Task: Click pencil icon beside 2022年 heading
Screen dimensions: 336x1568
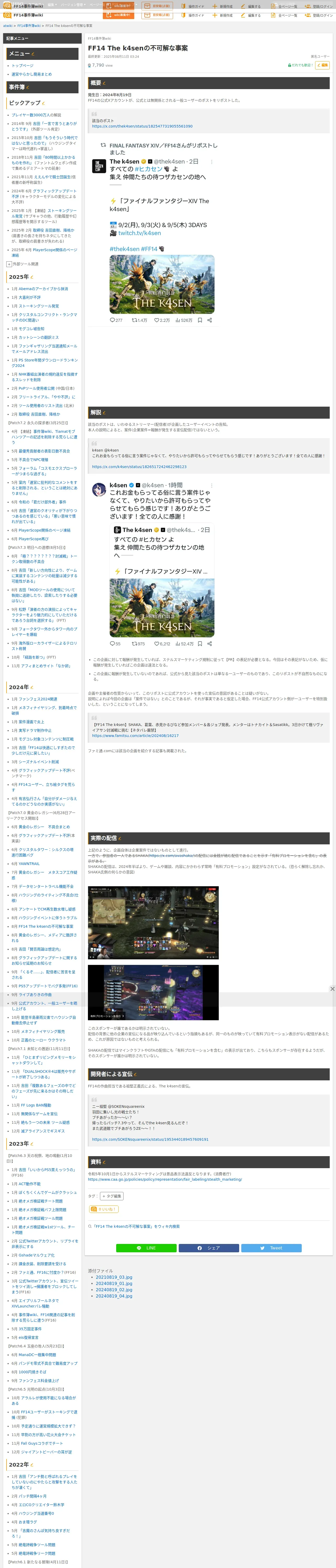Action: 32,1465
